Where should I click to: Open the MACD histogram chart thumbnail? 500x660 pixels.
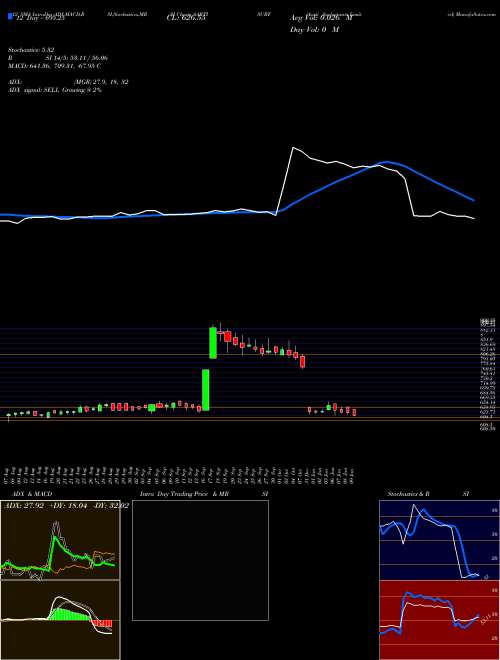(60, 620)
